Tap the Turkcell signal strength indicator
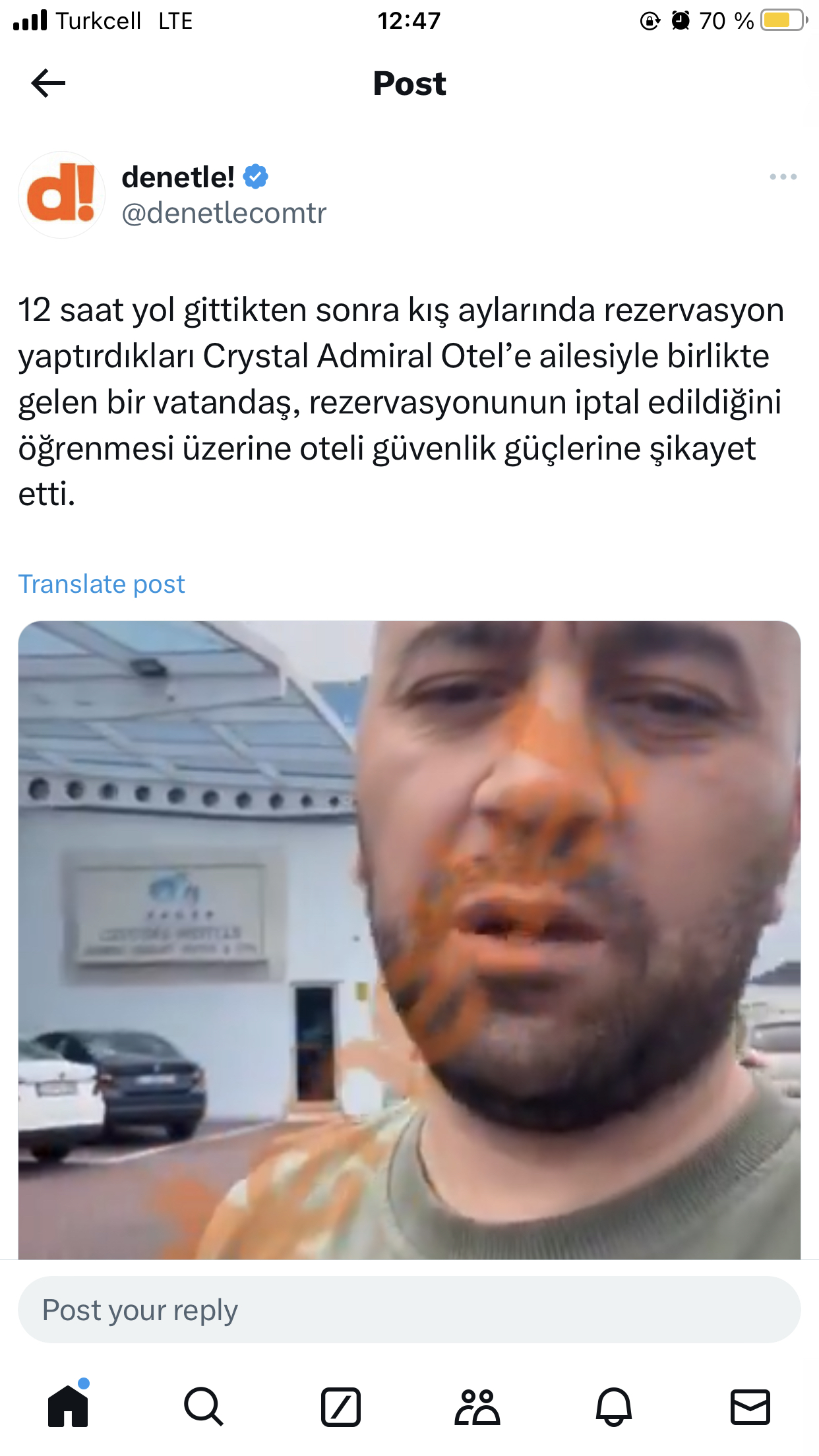 point(30,20)
